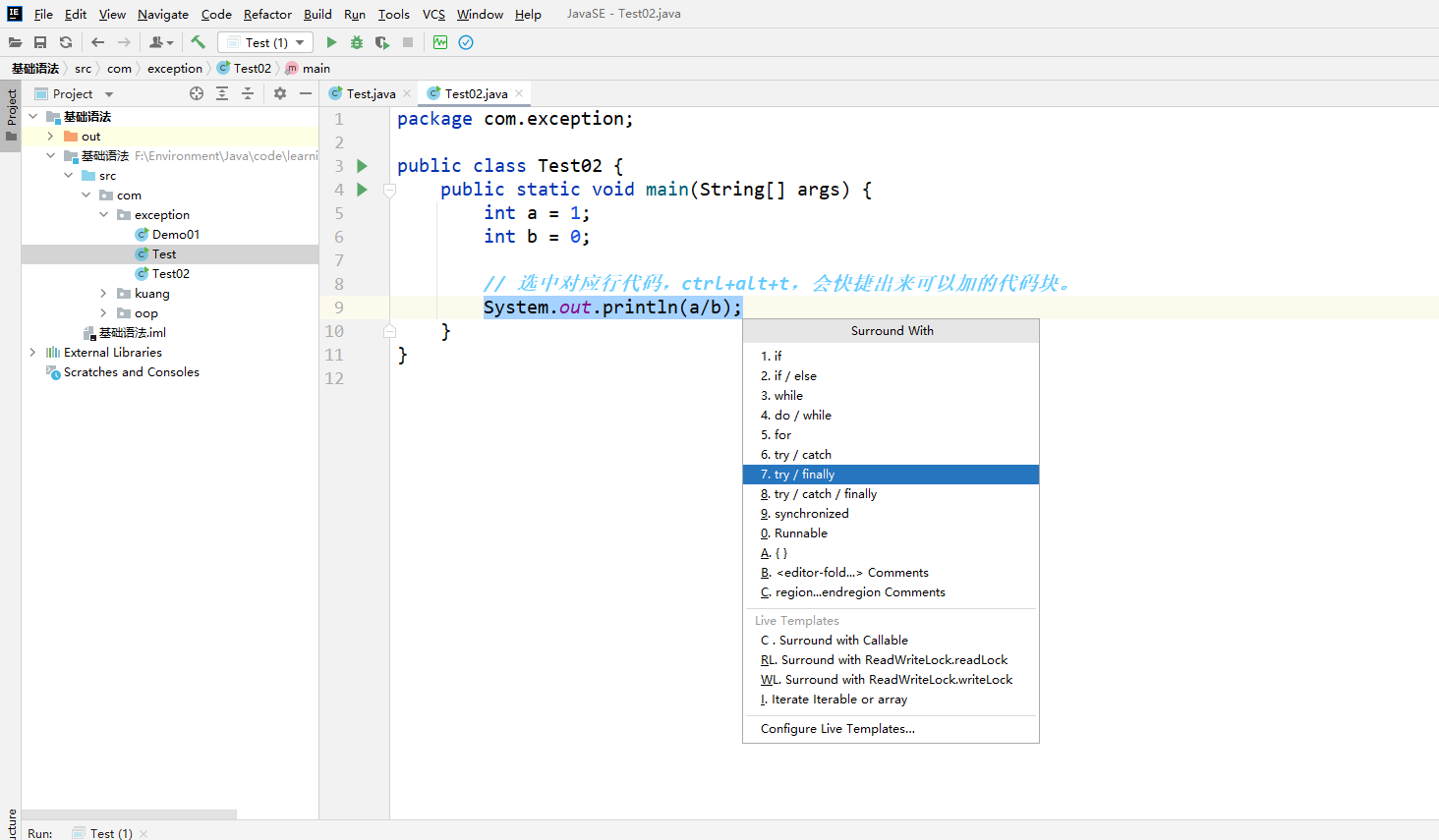Click the Run with Coverage icon
1439x840 pixels.
point(382,42)
